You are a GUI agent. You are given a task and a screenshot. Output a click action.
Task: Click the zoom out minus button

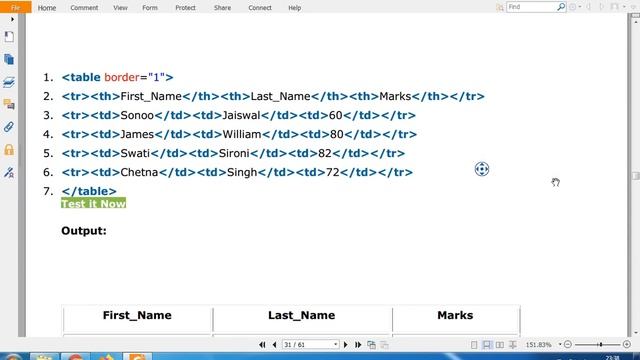coord(568,345)
